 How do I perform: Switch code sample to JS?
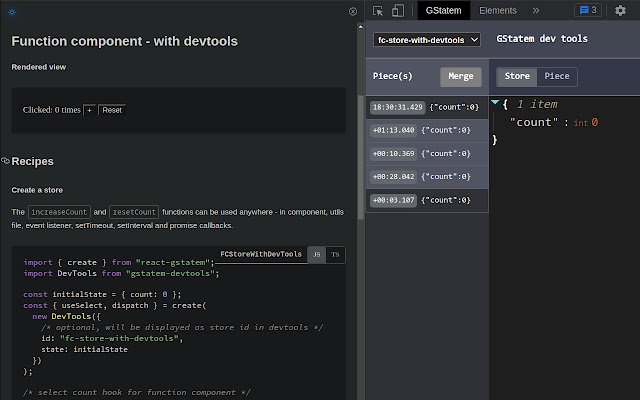[317, 255]
